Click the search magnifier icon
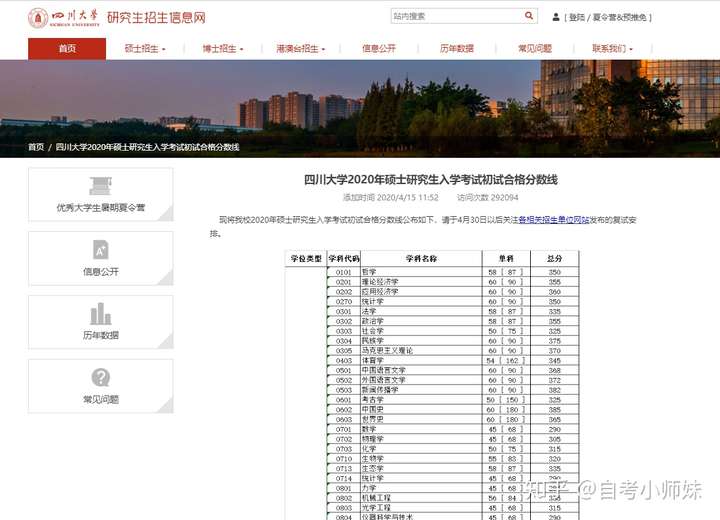 [x=529, y=16]
